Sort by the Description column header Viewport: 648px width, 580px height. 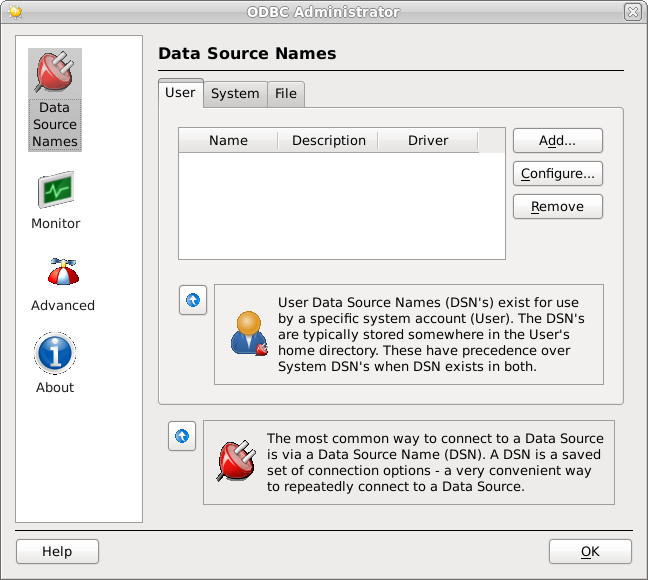tap(329, 141)
